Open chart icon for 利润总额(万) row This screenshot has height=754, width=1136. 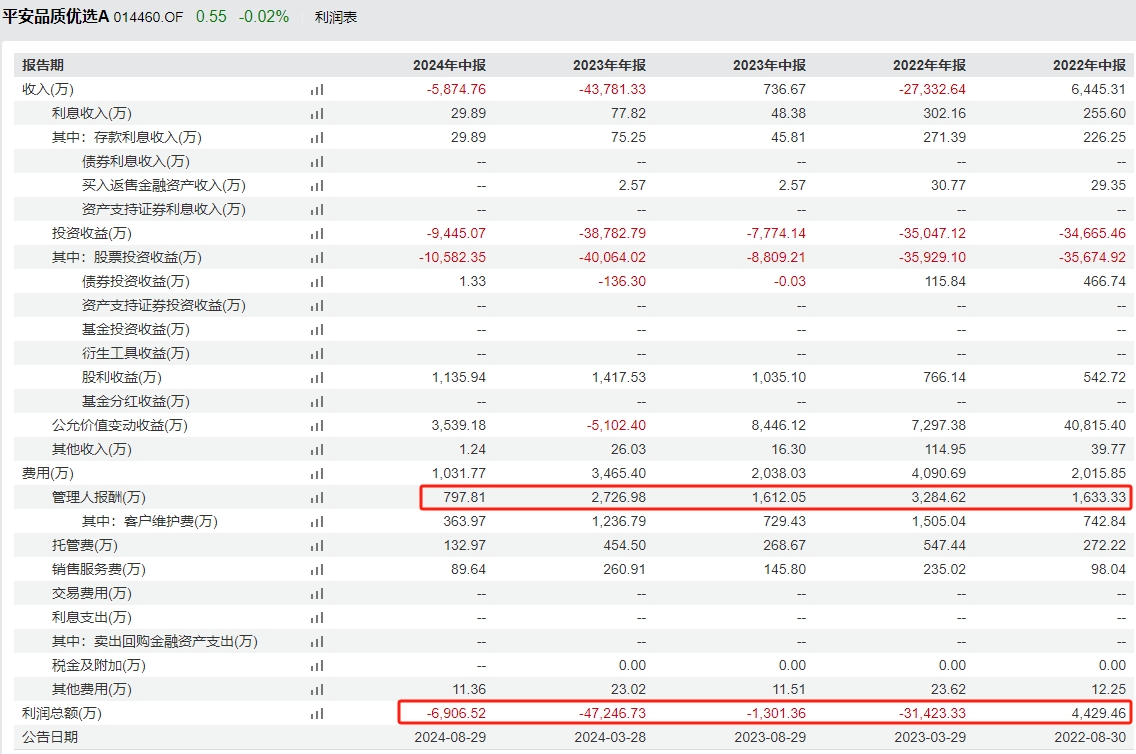(317, 713)
